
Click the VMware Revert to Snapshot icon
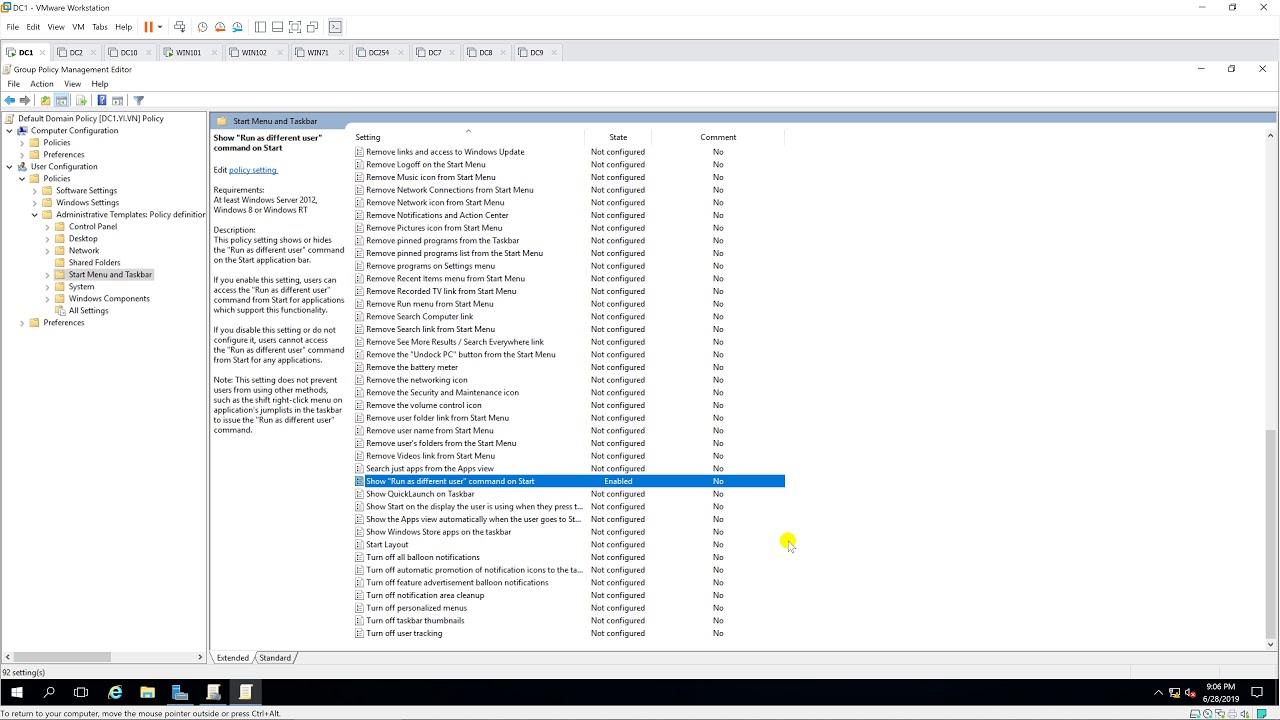click(x=220, y=27)
